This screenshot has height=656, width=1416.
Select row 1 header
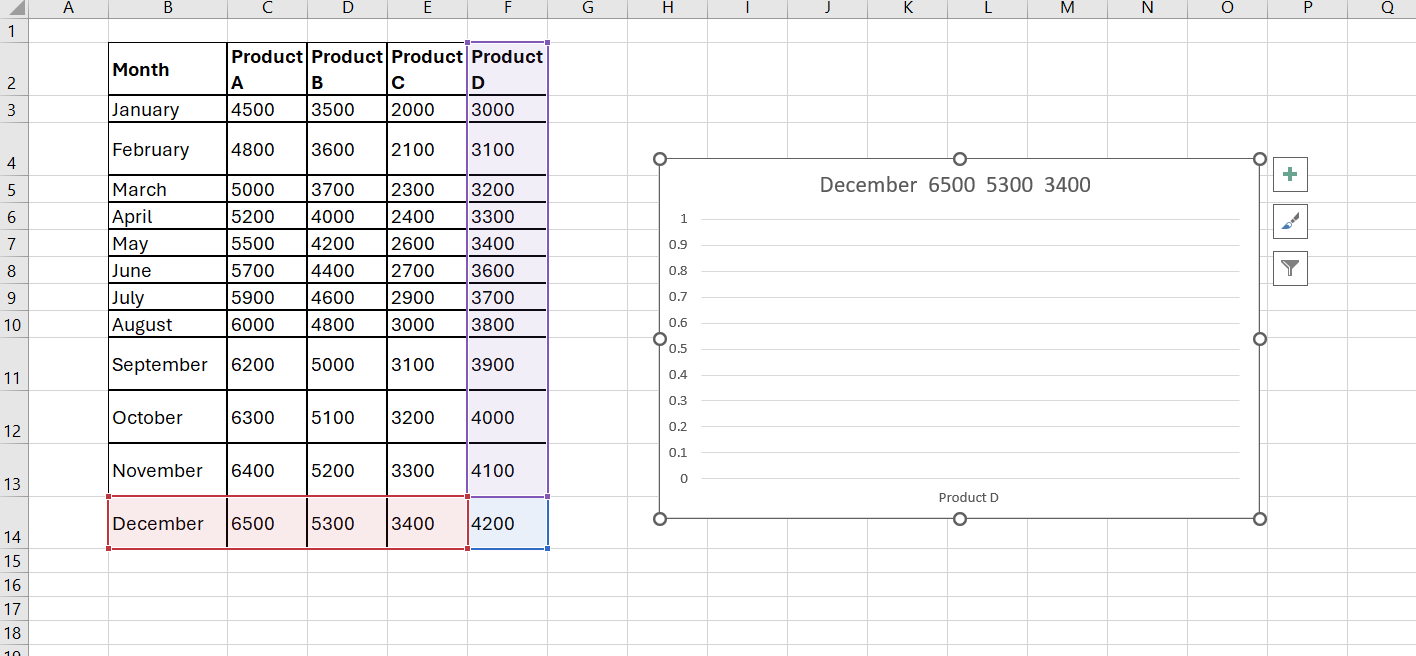(x=12, y=31)
